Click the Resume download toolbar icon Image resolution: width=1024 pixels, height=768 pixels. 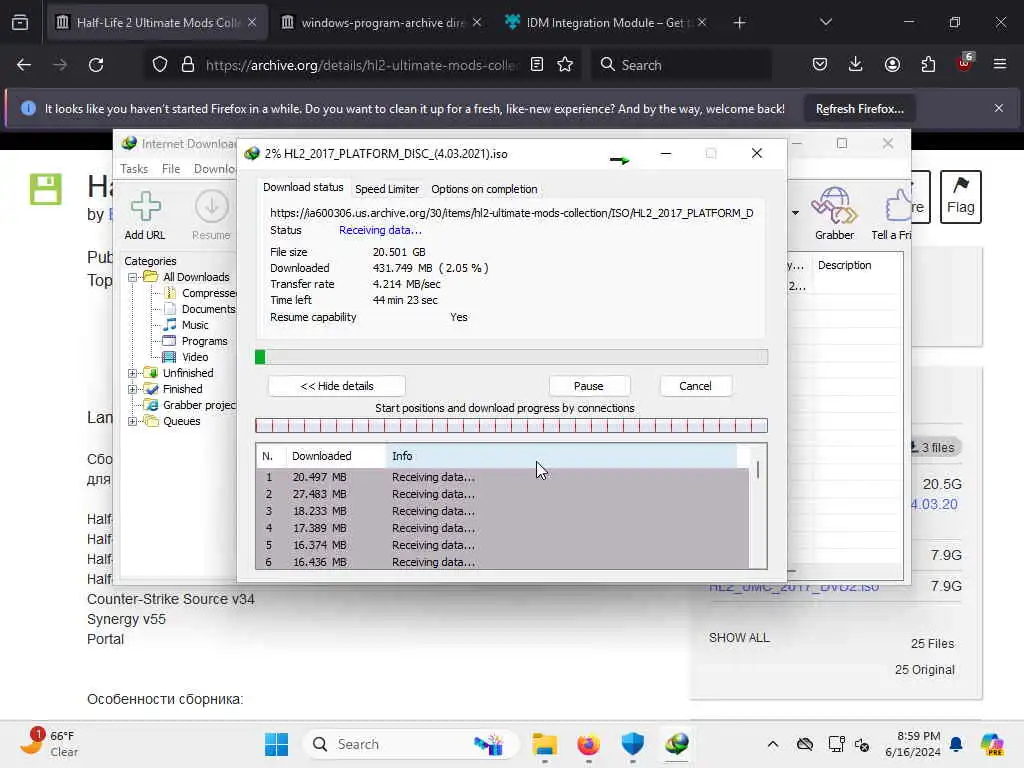212,206
